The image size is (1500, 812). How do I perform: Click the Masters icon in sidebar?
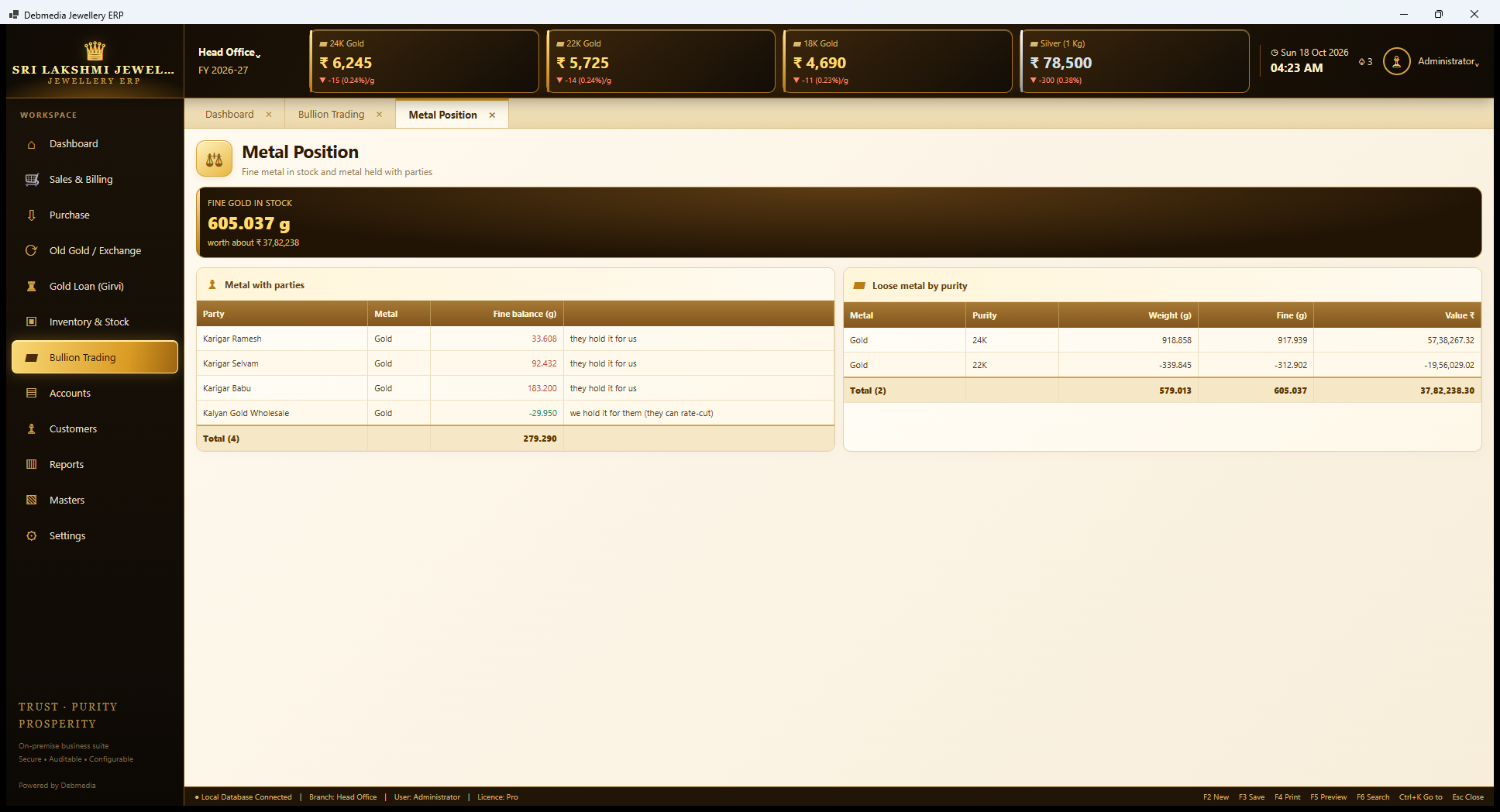[x=31, y=501]
